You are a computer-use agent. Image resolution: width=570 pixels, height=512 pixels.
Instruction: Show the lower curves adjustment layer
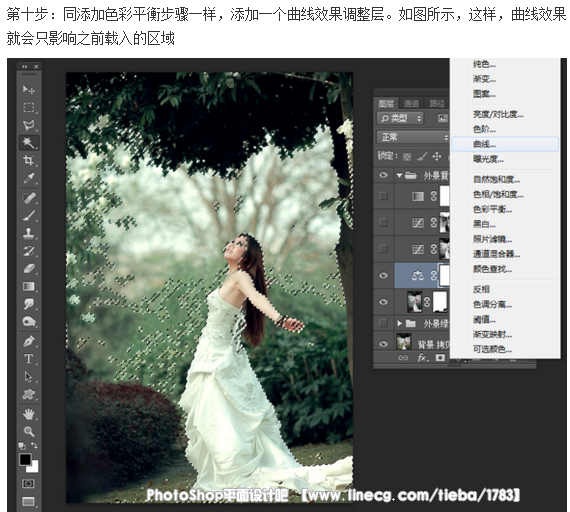point(383,249)
